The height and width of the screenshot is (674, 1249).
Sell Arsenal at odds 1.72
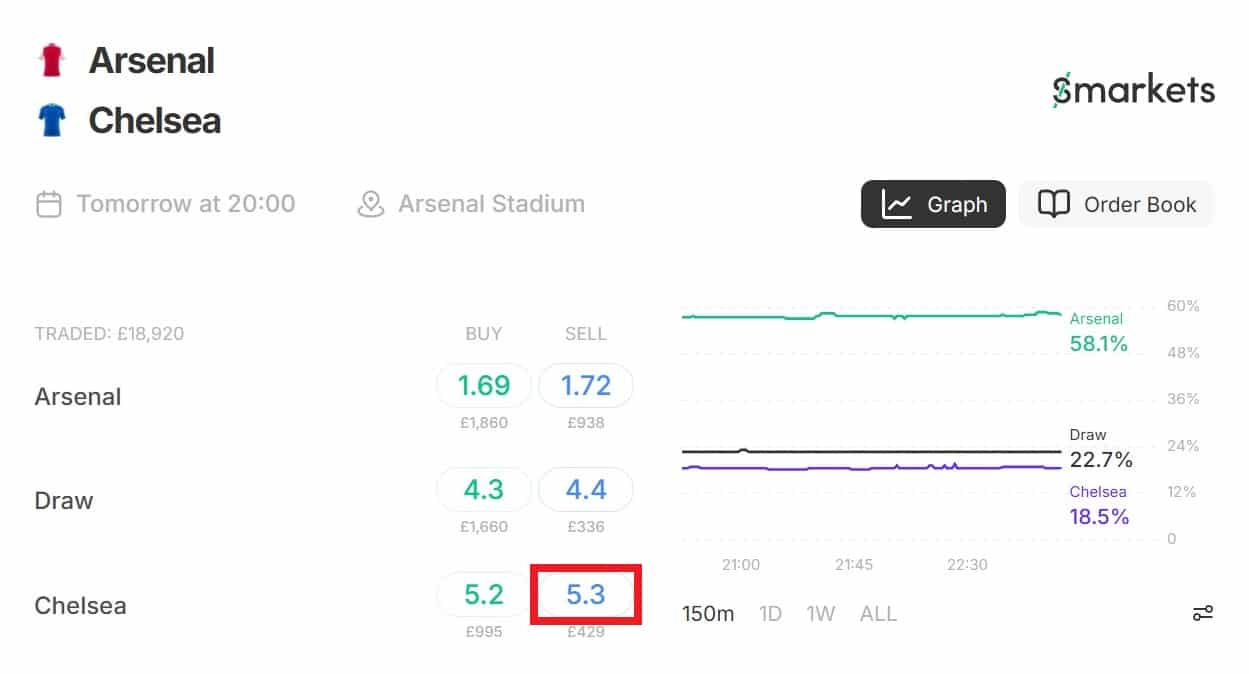tap(585, 385)
